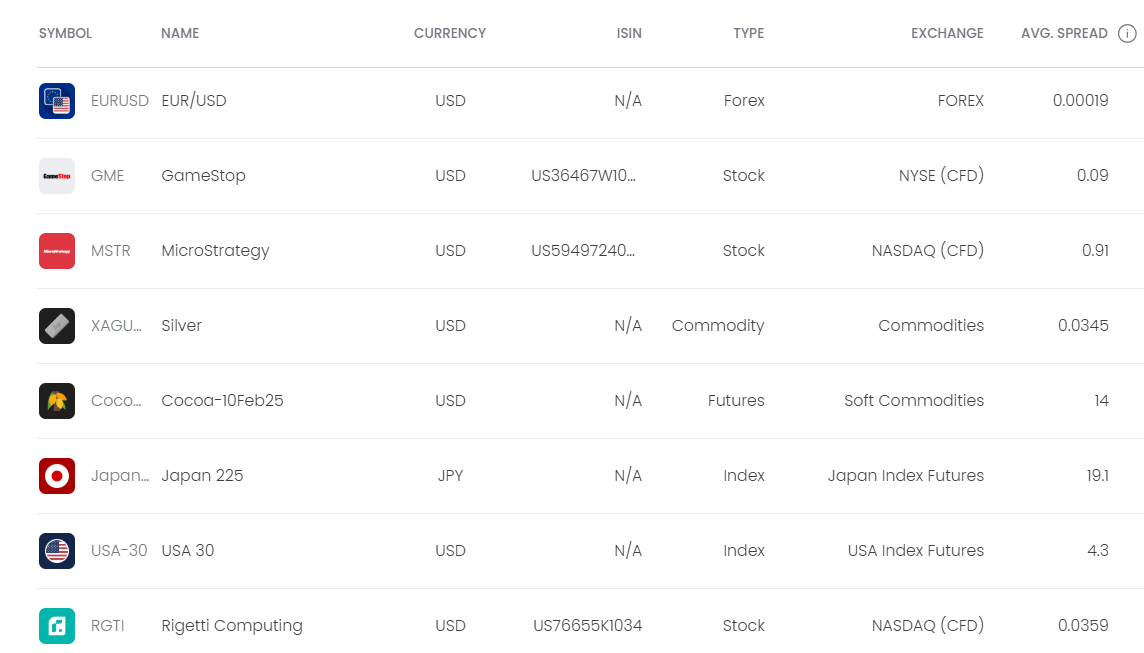Click the truncated GameStop ISIN code

click(584, 176)
